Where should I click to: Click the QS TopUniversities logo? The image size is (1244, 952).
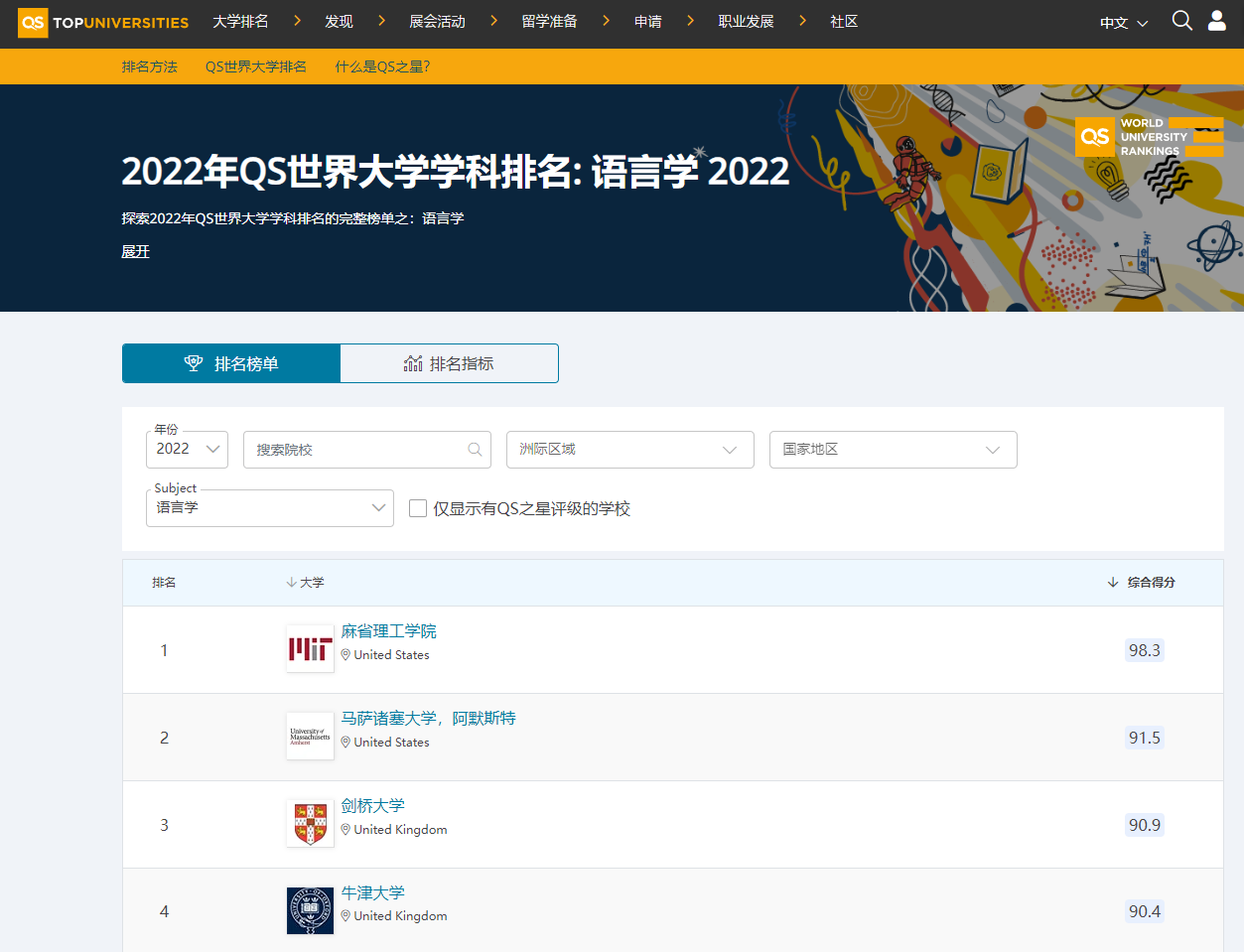tap(103, 22)
